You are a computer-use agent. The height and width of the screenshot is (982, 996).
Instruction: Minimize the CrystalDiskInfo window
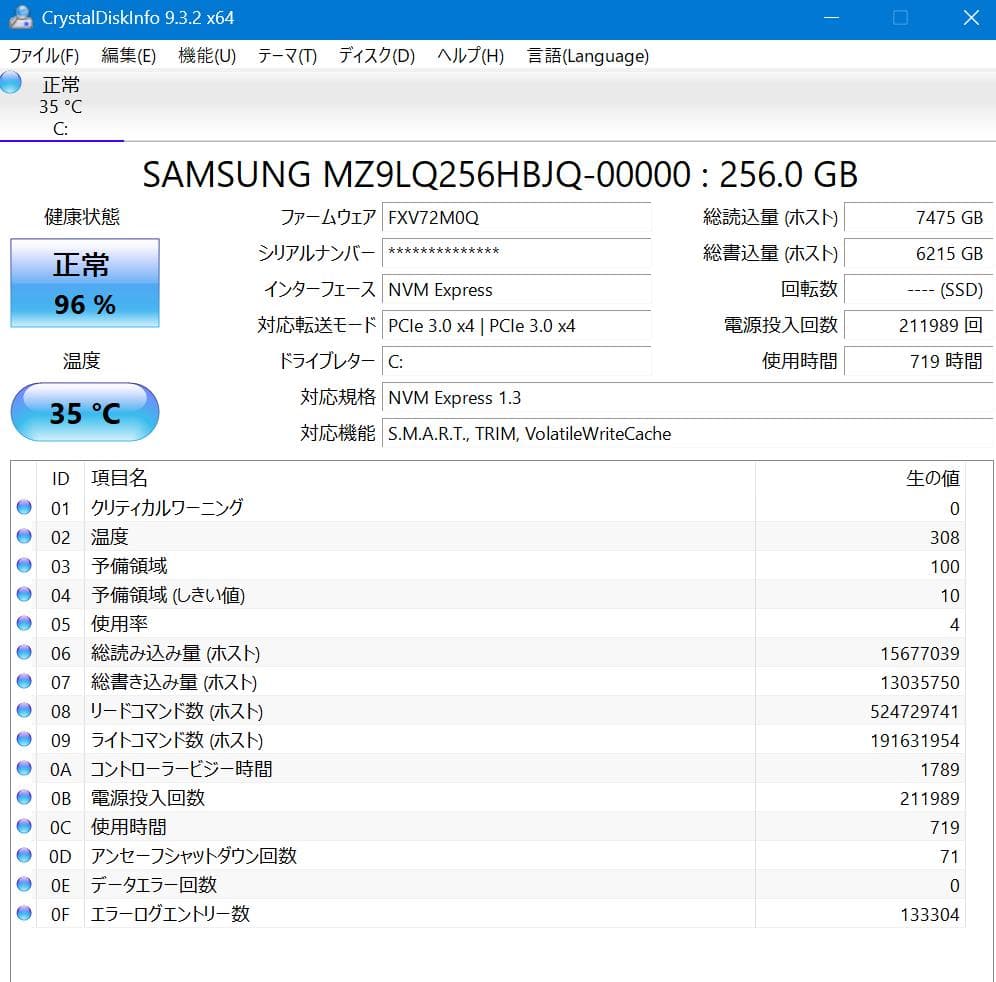pos(831,18)
